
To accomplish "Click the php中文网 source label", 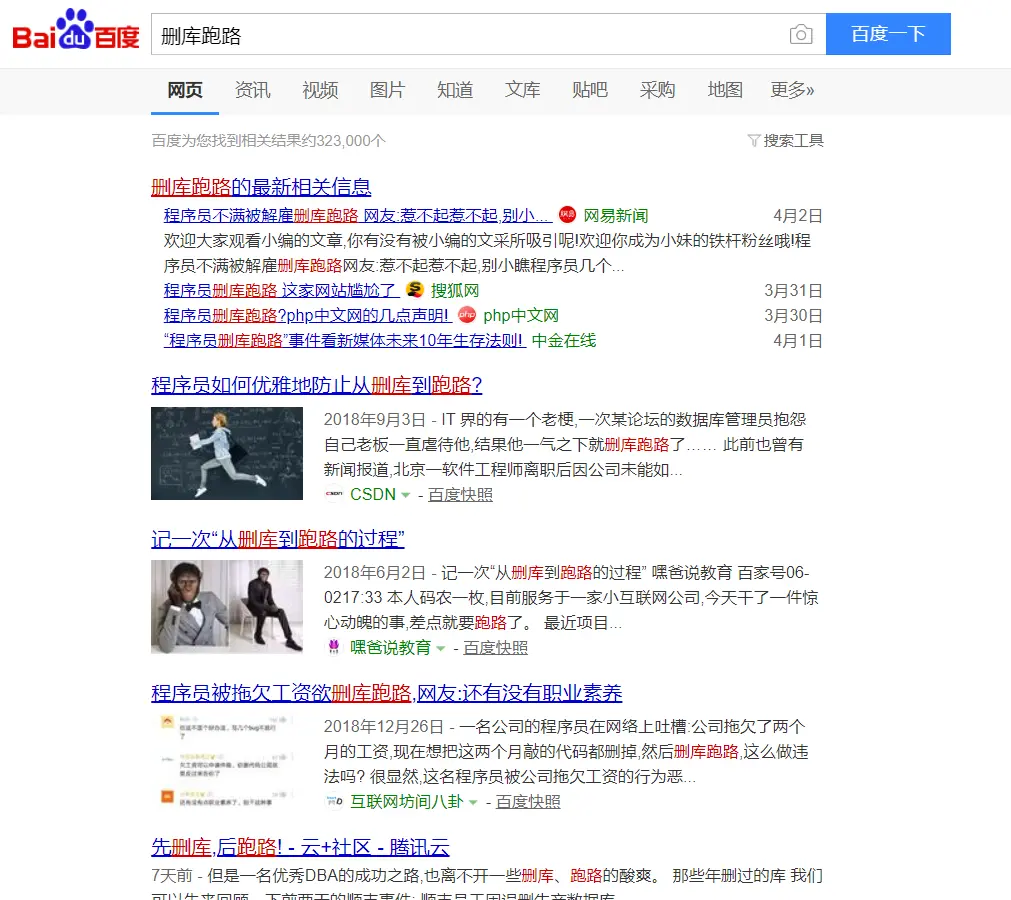I will click(521, 315).
